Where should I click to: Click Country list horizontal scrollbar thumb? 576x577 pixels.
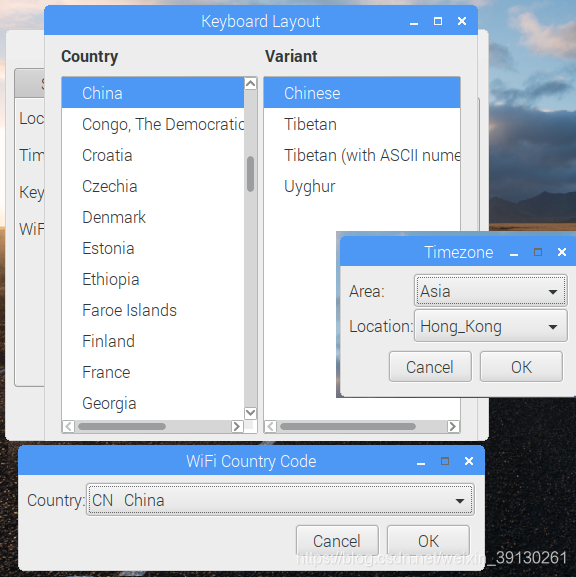[122, 426]
